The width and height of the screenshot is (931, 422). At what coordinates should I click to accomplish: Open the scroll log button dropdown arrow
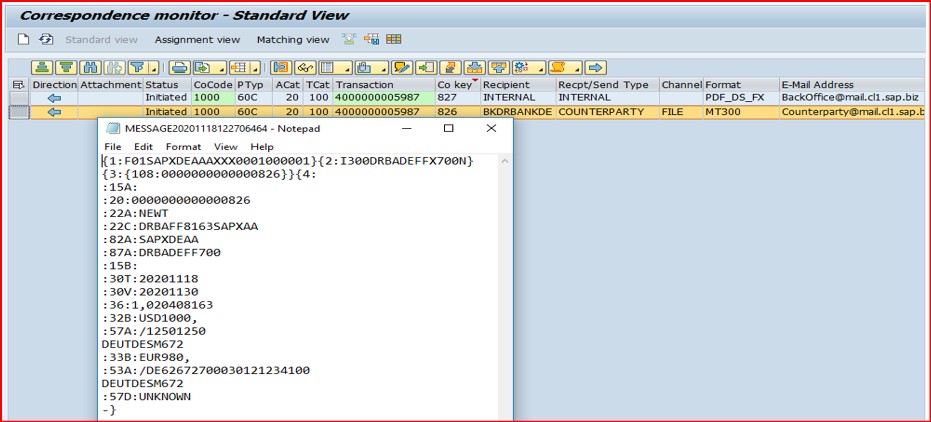point(577,68)
